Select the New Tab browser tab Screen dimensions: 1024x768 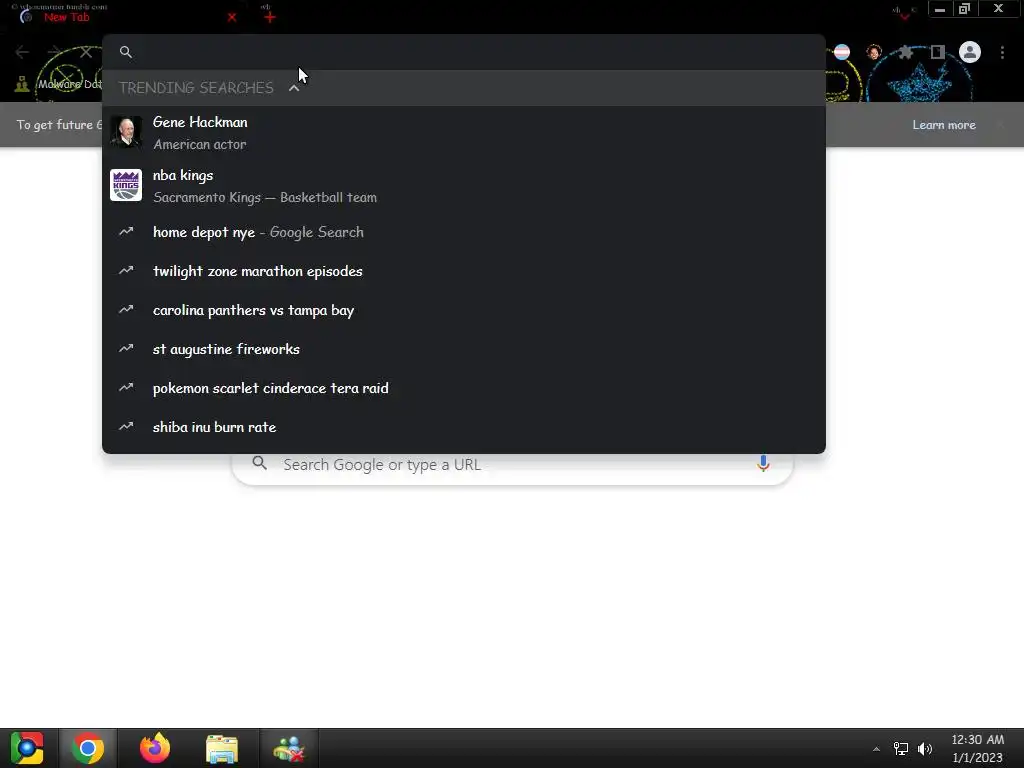(x=127, y=17)
